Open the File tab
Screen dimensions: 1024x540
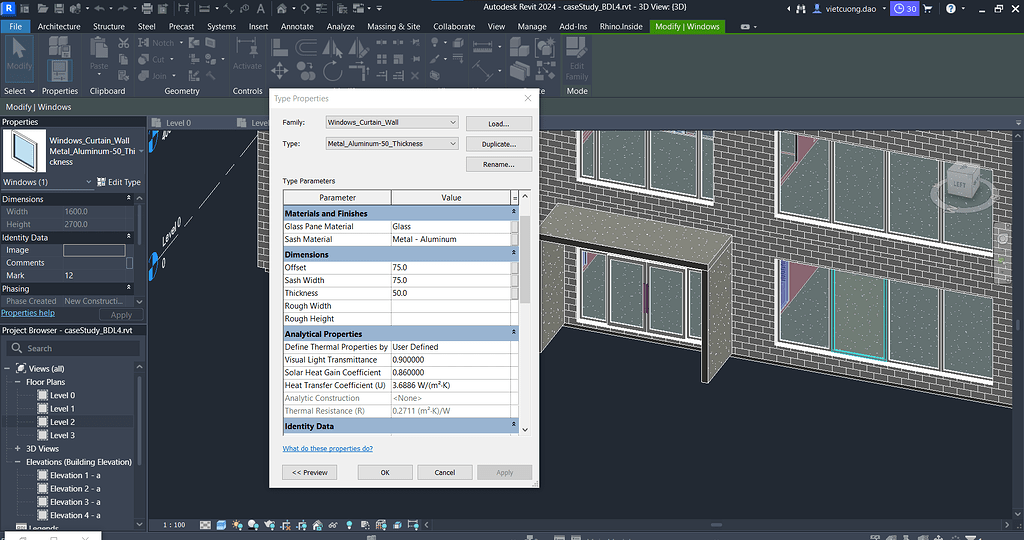16,27
